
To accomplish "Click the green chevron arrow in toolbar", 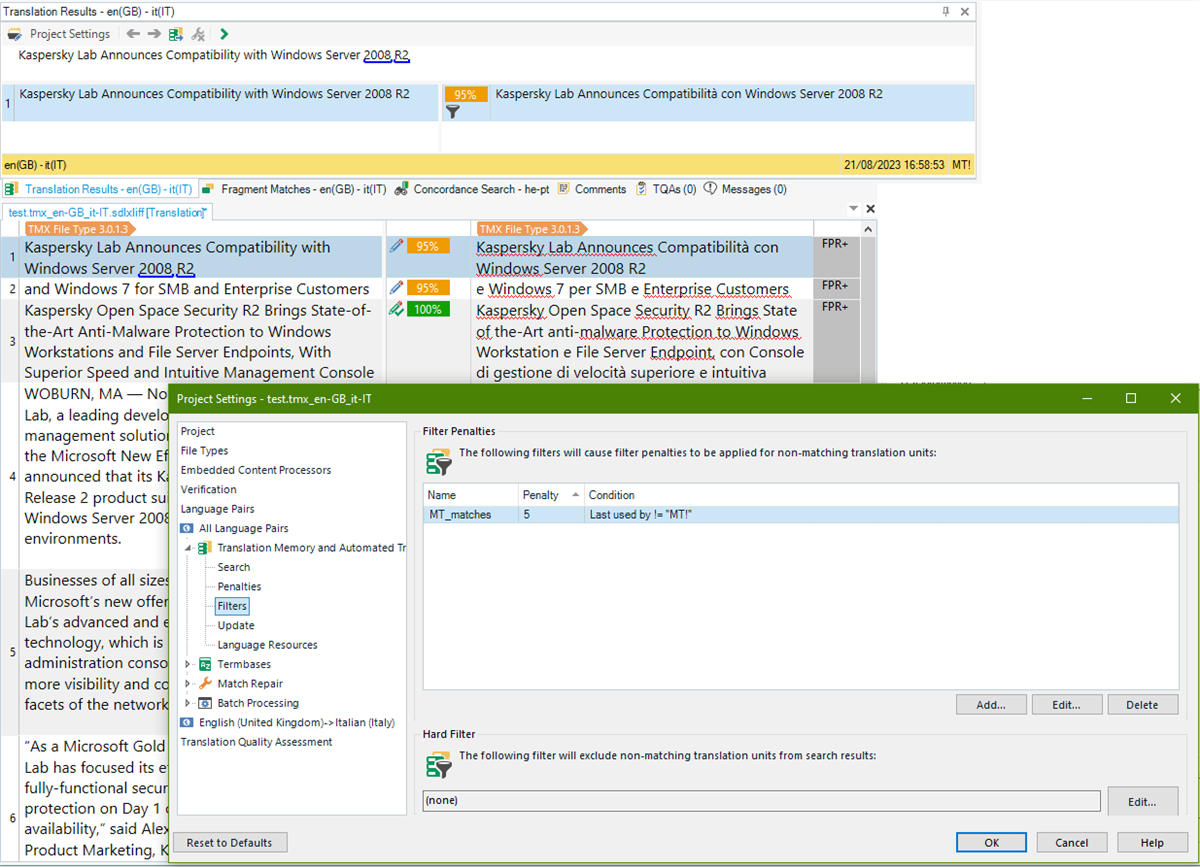I will coord(223,34).
